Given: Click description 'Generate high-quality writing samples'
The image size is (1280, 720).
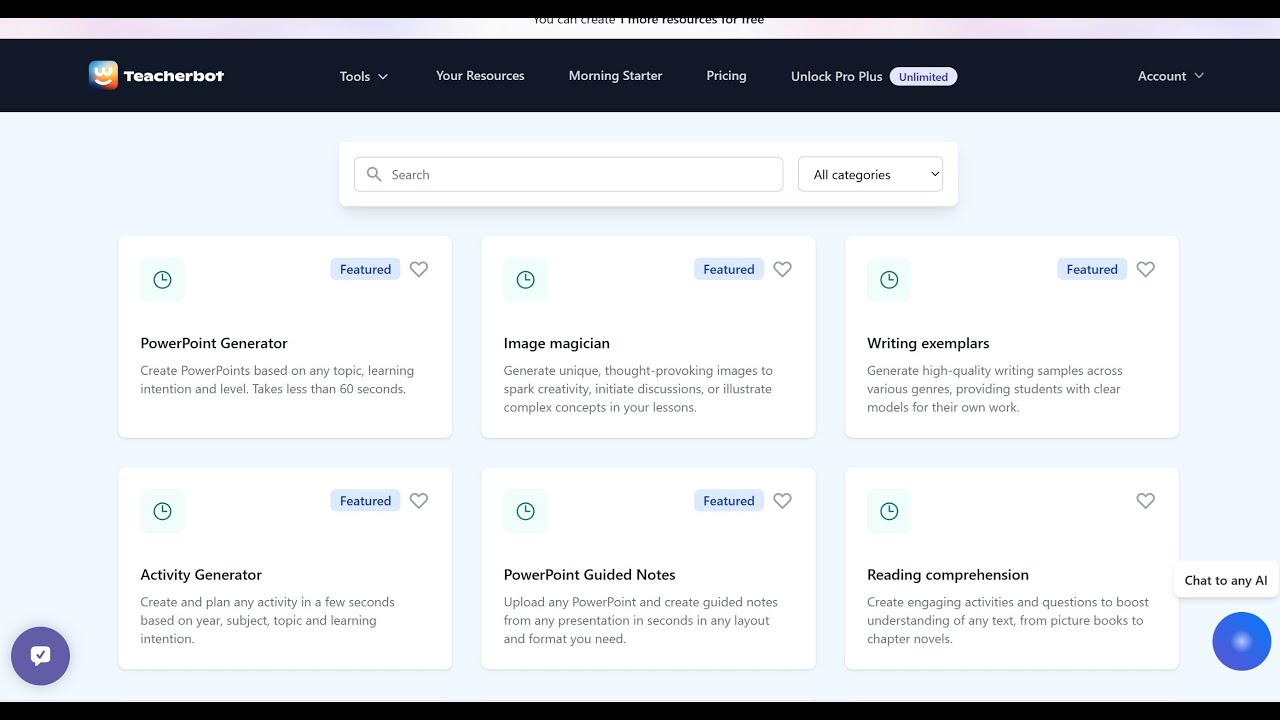Looking at the screenshot, I should point(994,389).
